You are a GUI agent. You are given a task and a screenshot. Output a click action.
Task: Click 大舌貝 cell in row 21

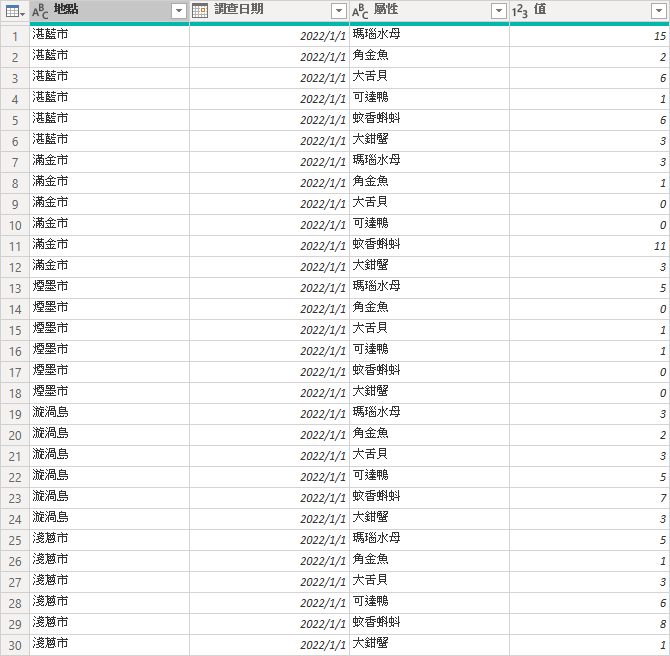(429, 456)
